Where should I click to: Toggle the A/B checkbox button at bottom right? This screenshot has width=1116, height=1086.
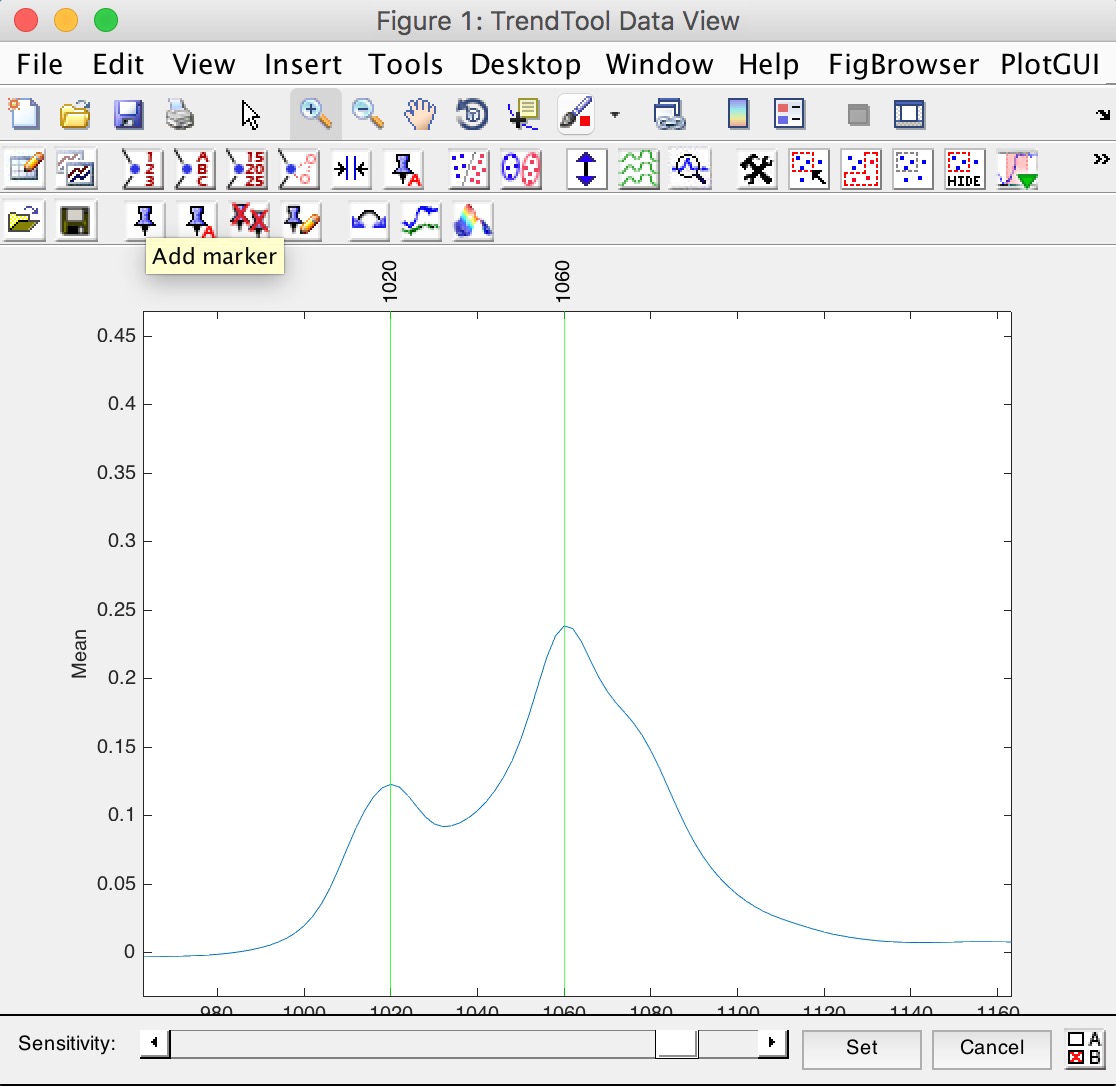[x=1084, y=1048]
